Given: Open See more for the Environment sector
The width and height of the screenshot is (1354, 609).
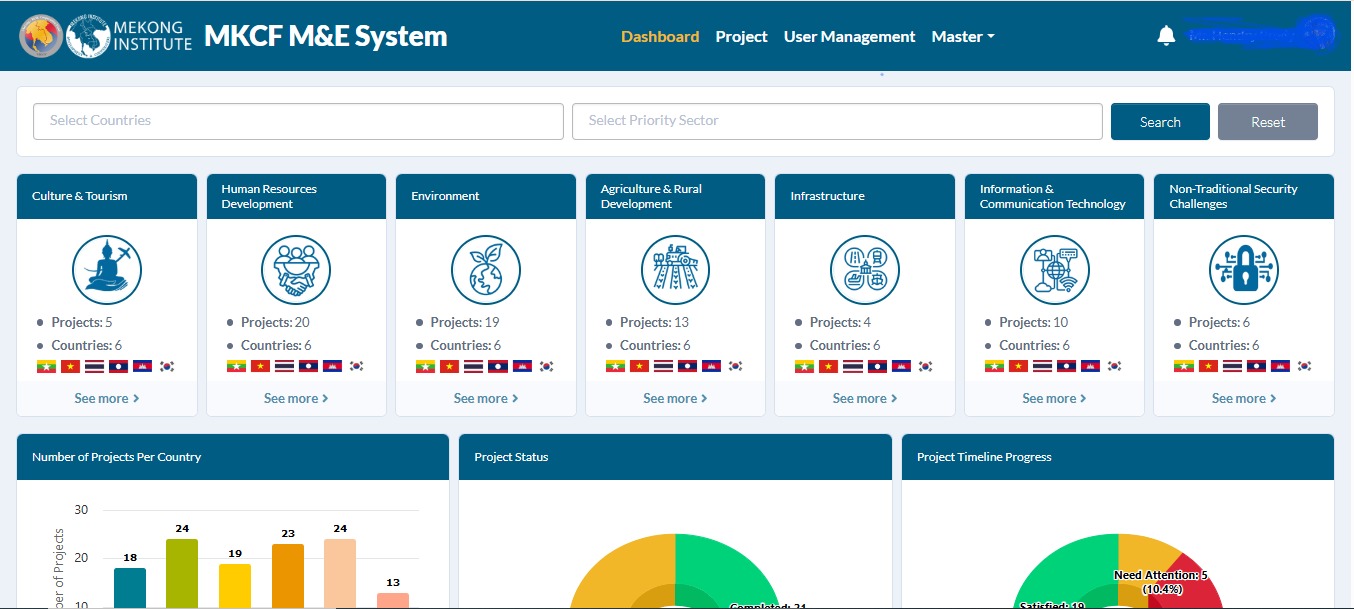Looking at the screenshot, I should [486, 398].
